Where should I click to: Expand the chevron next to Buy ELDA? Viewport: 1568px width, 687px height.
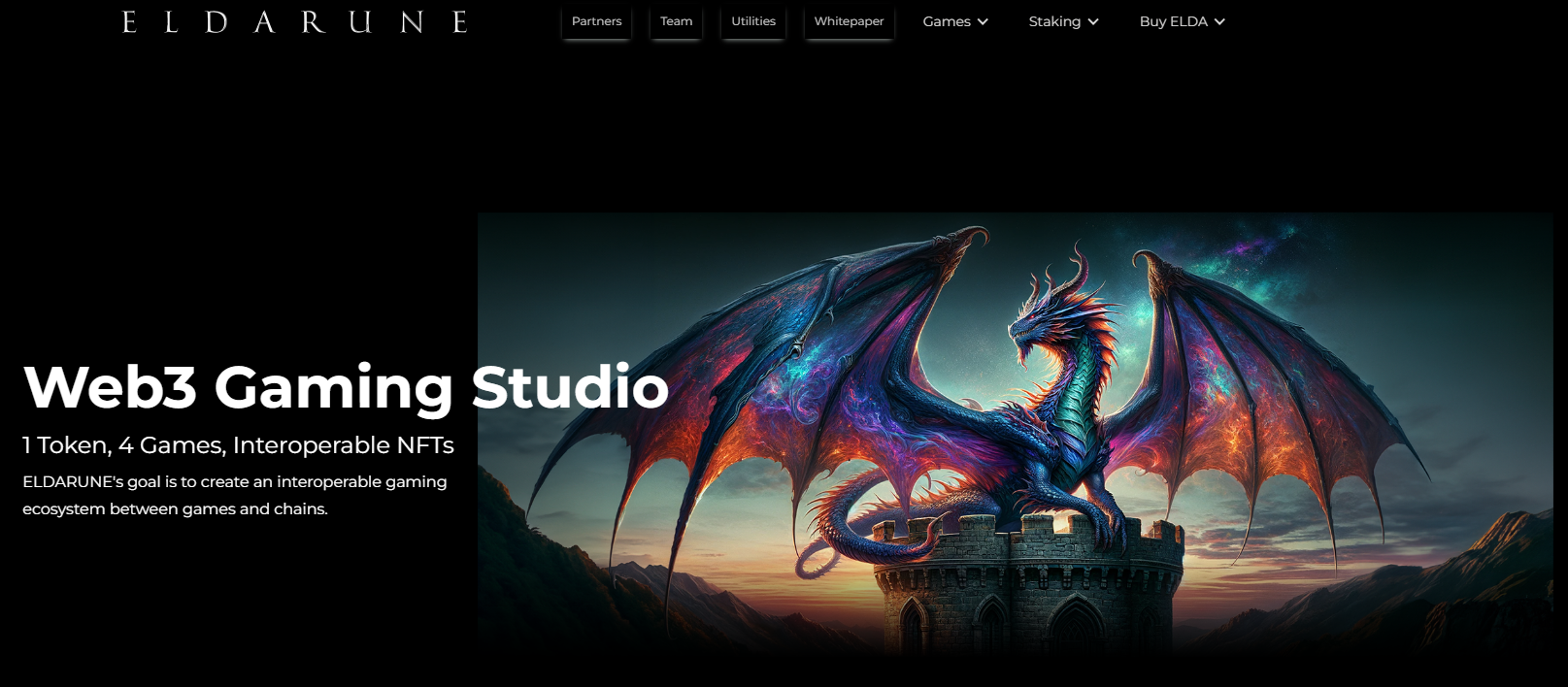click(x=1219, y=21)
